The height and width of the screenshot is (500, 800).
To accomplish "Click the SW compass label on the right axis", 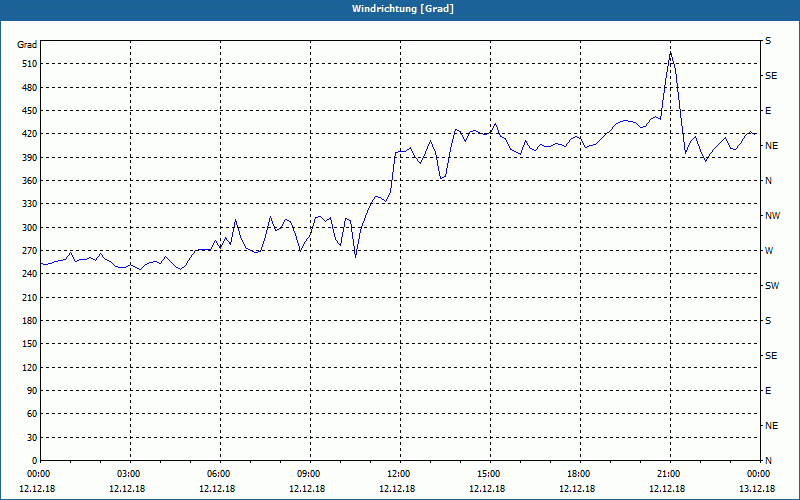I will [772, 286].
